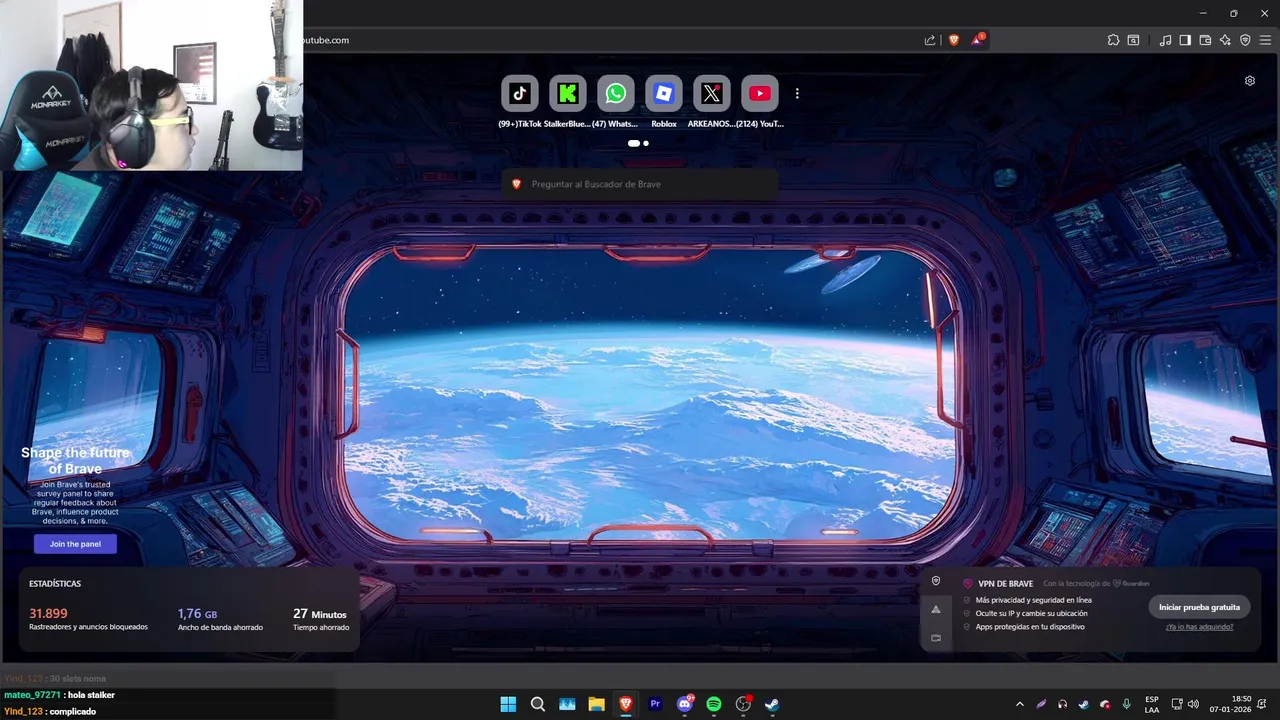Open the landscape wallpaper app in taskbar
This screenshot has height=720, width=1280.
(x=567, y=704)
